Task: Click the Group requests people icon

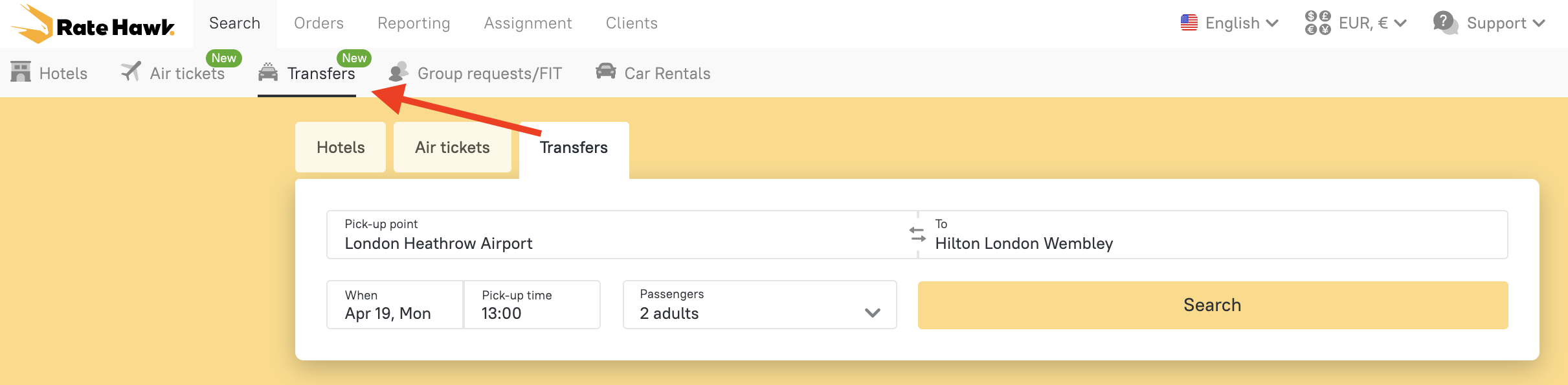Action: [x=399, y=71]
